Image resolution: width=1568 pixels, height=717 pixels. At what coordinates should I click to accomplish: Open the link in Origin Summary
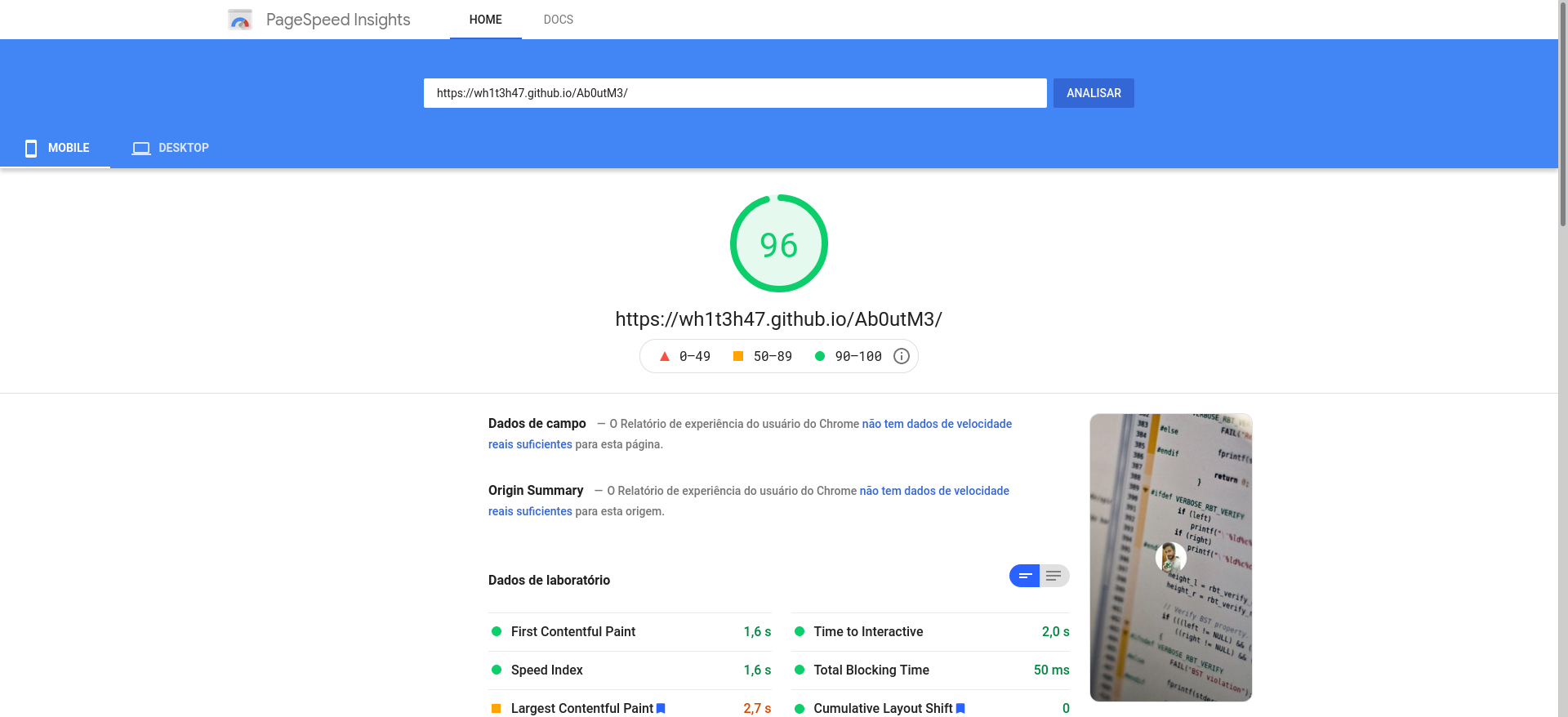pyautogui.click(x=934, y=491)
